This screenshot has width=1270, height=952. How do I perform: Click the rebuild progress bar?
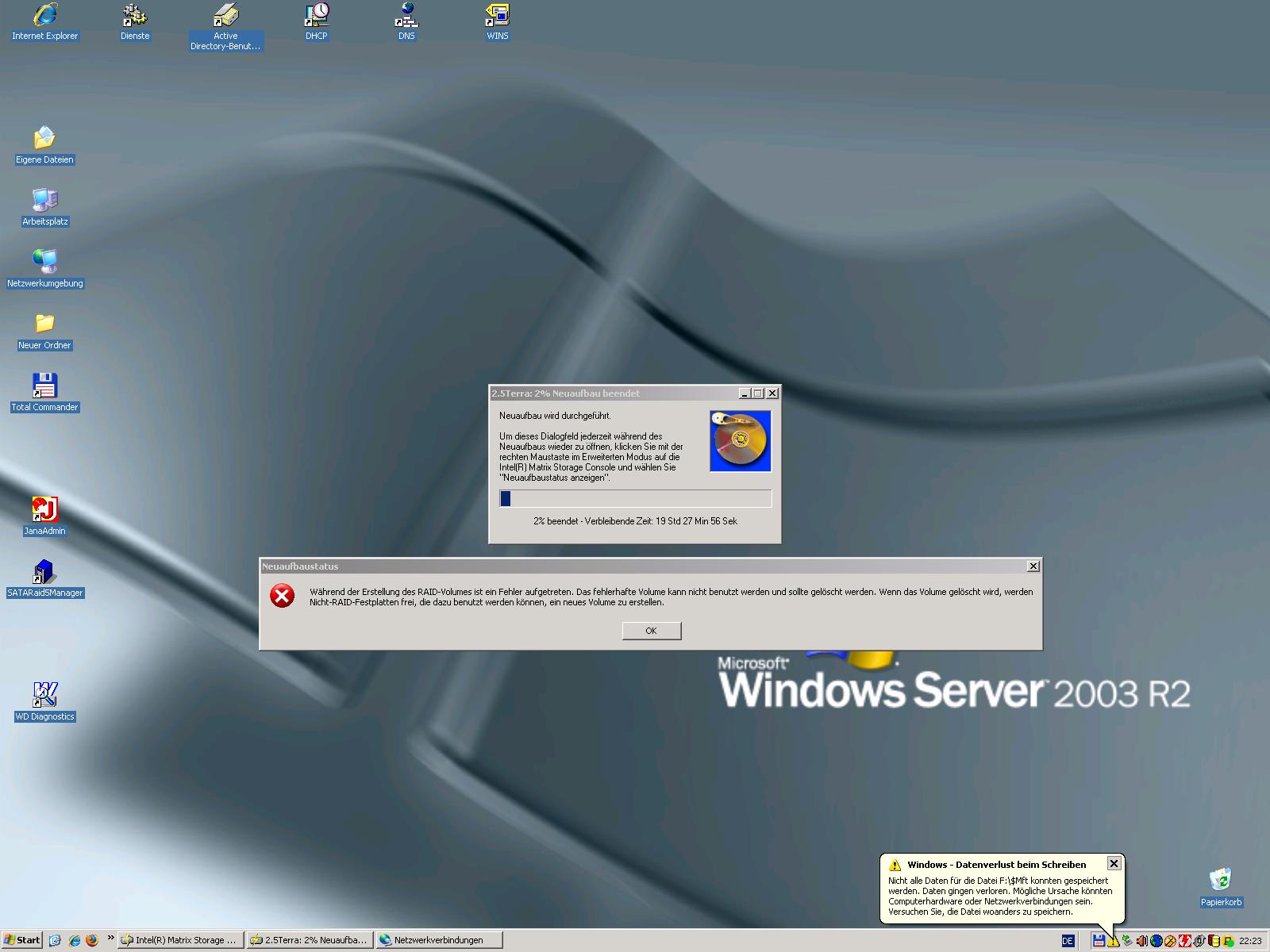635,498
